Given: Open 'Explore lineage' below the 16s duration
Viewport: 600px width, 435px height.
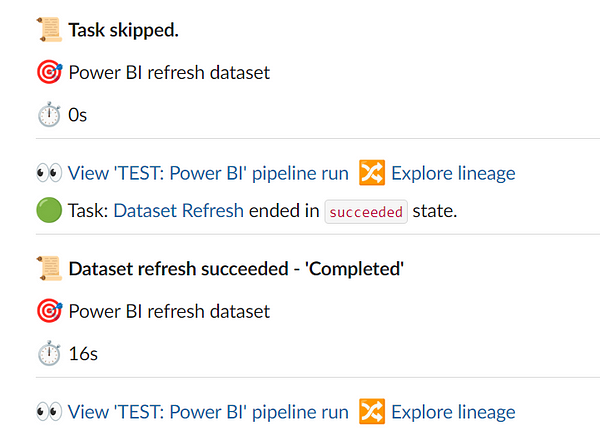Looking at the screenshot, I should tap(453, 411).
